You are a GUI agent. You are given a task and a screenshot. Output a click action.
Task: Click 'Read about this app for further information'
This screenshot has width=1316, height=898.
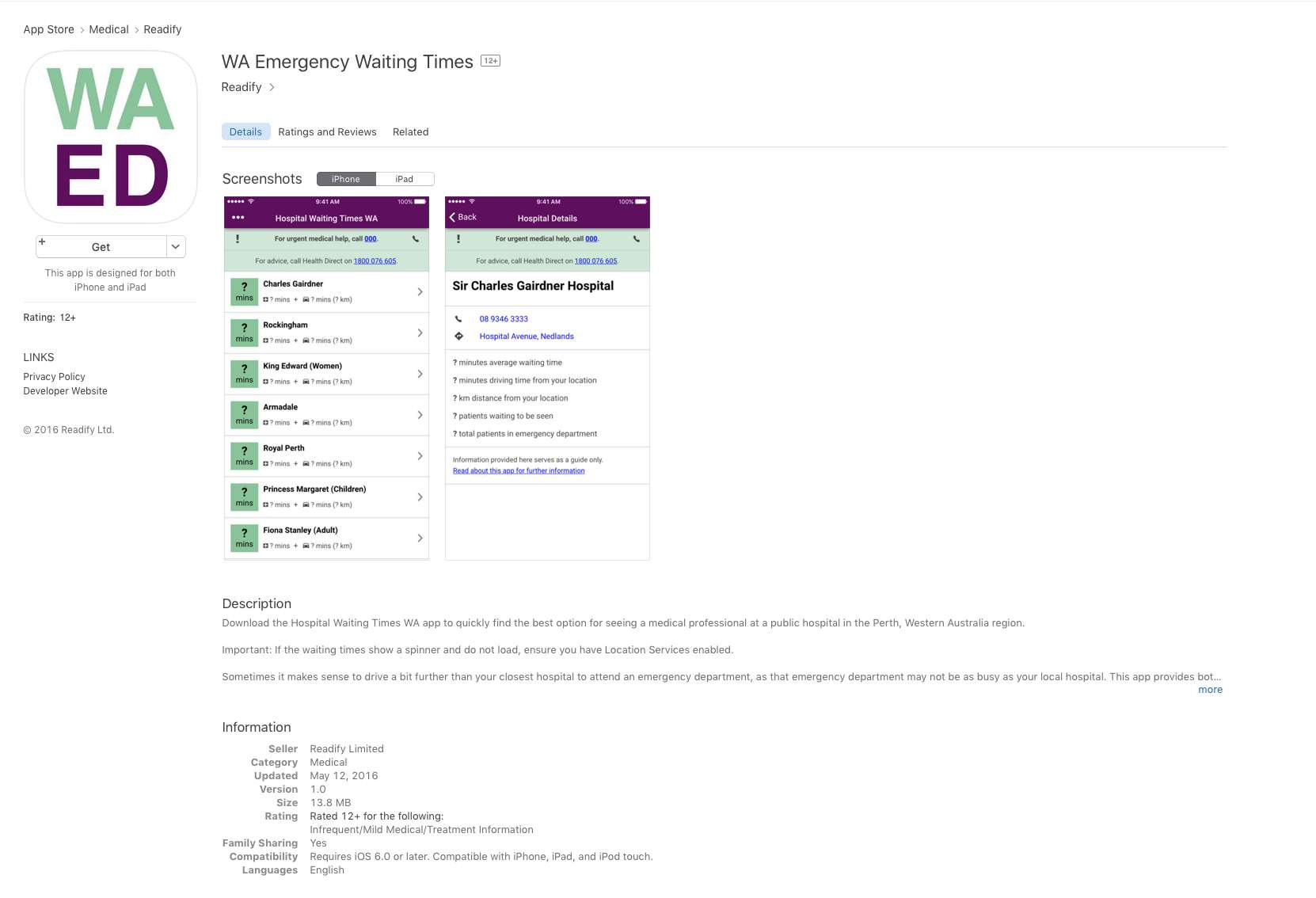519,470
